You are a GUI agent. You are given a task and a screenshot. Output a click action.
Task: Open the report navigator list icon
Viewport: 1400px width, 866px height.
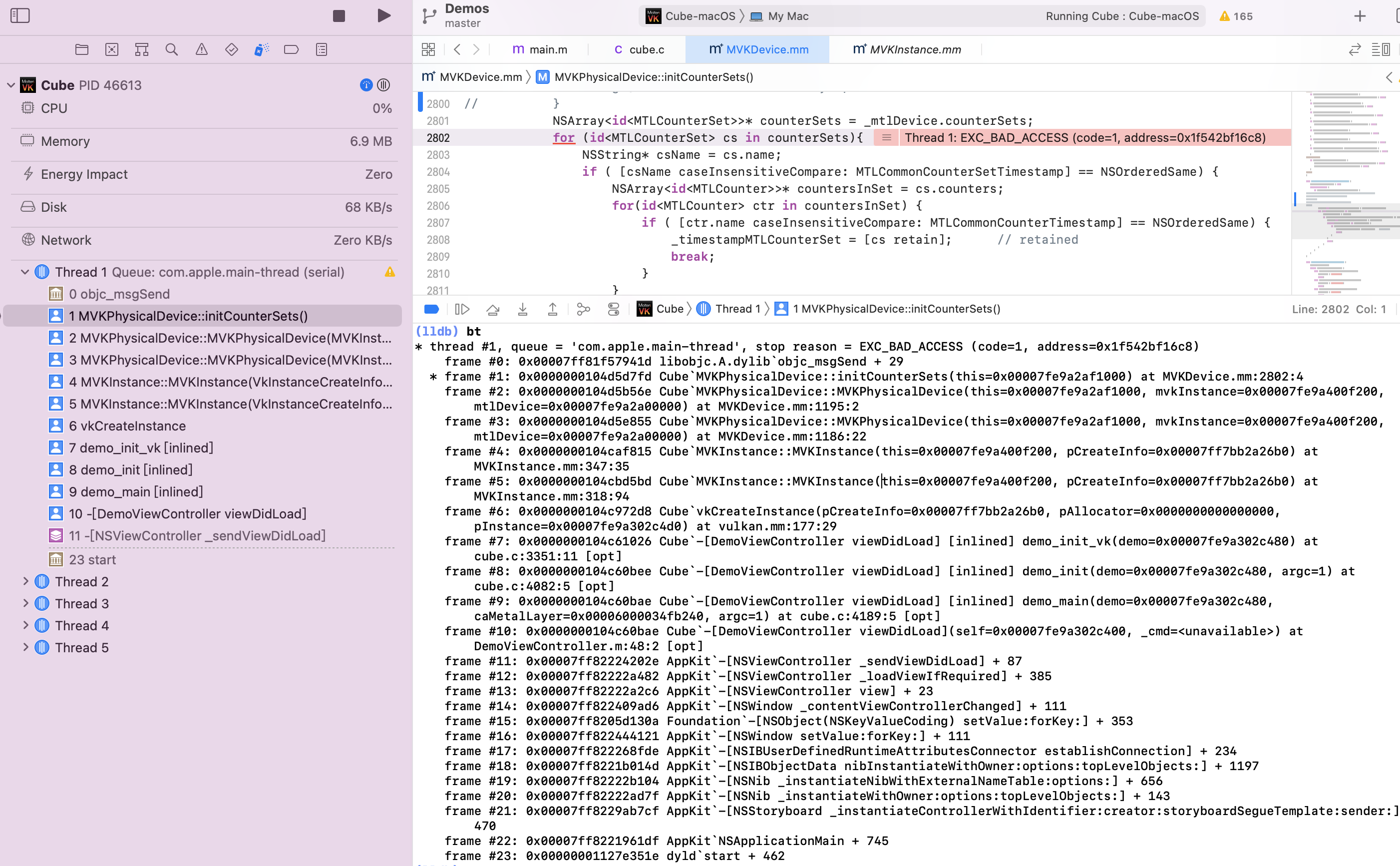321,49
